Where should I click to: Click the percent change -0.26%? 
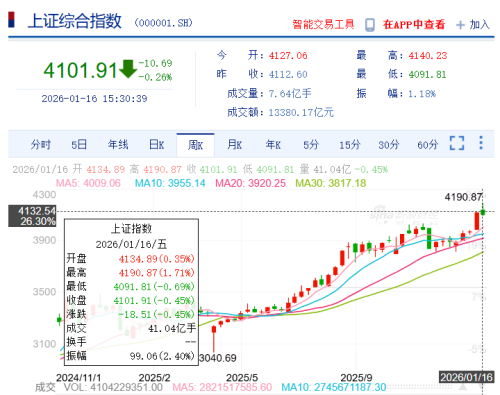(155, 77)
